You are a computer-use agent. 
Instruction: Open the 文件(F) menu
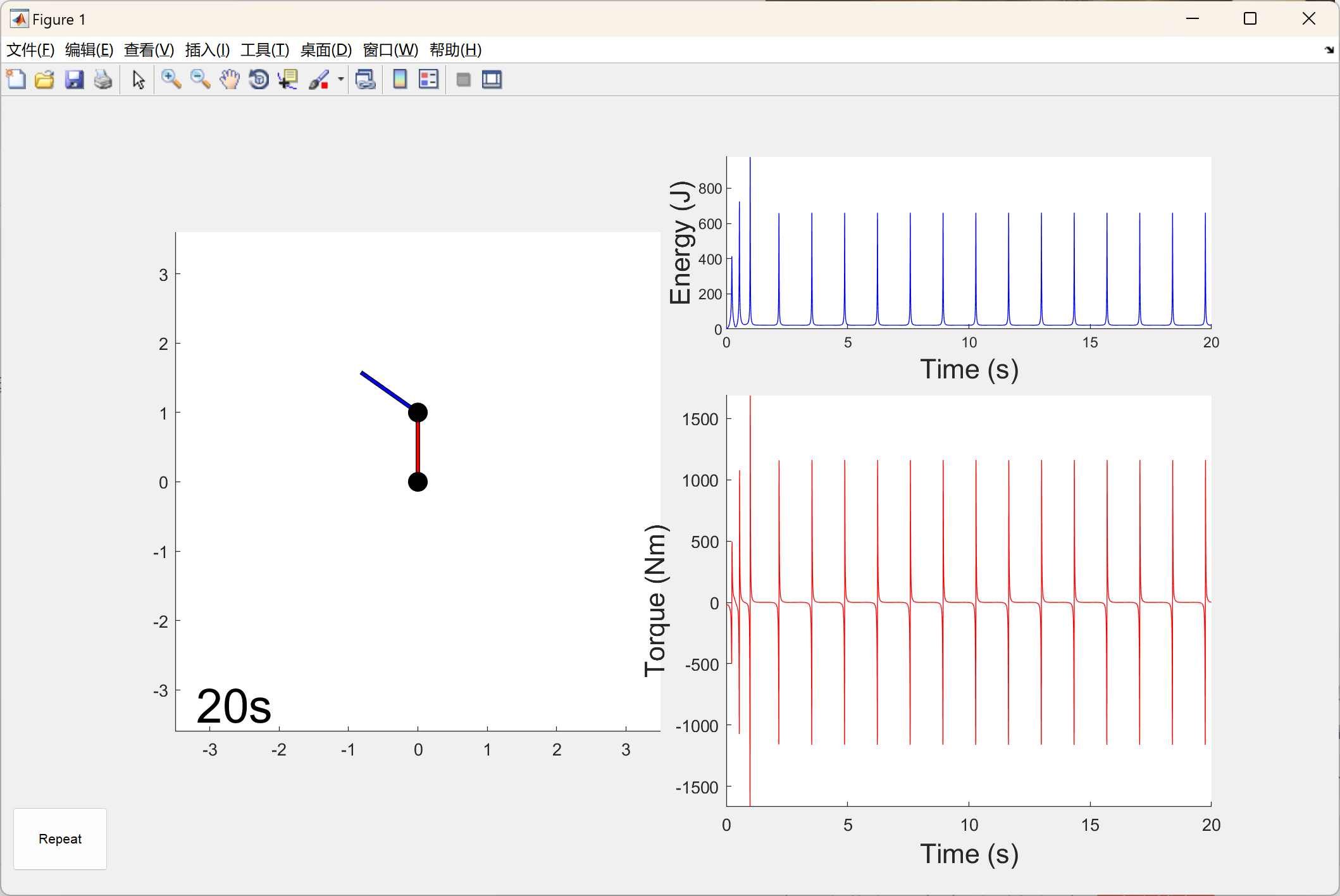click(x=30, y=50)
